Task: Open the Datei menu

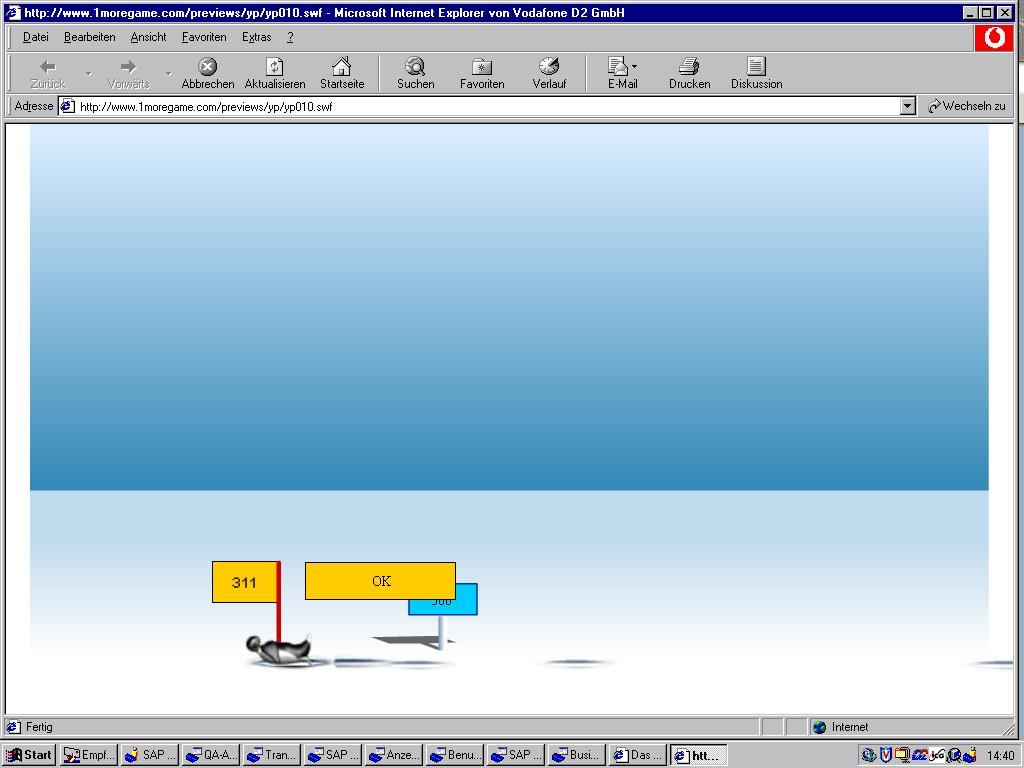Action: click(35, 37)
